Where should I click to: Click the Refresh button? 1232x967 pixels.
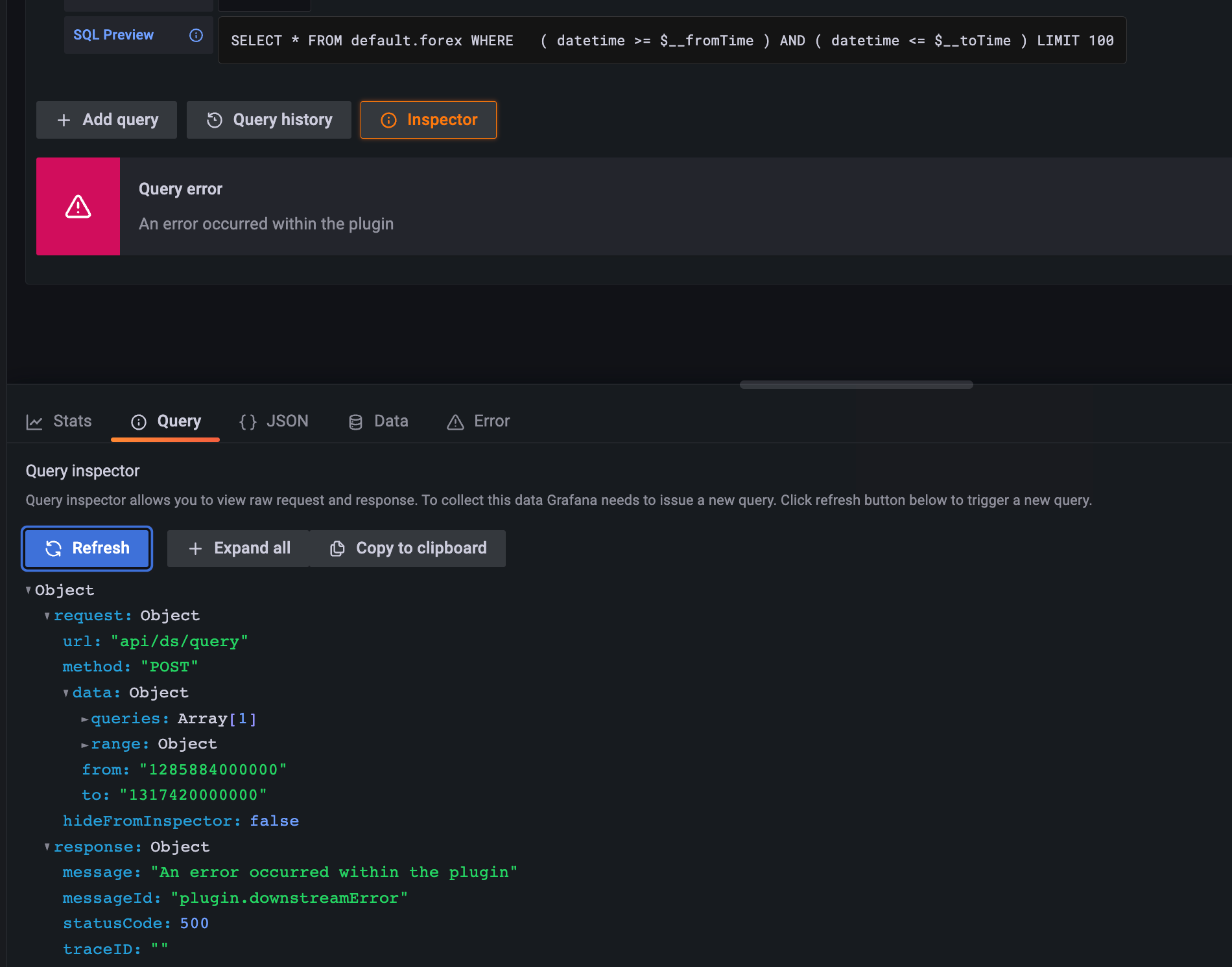(86, 548)
